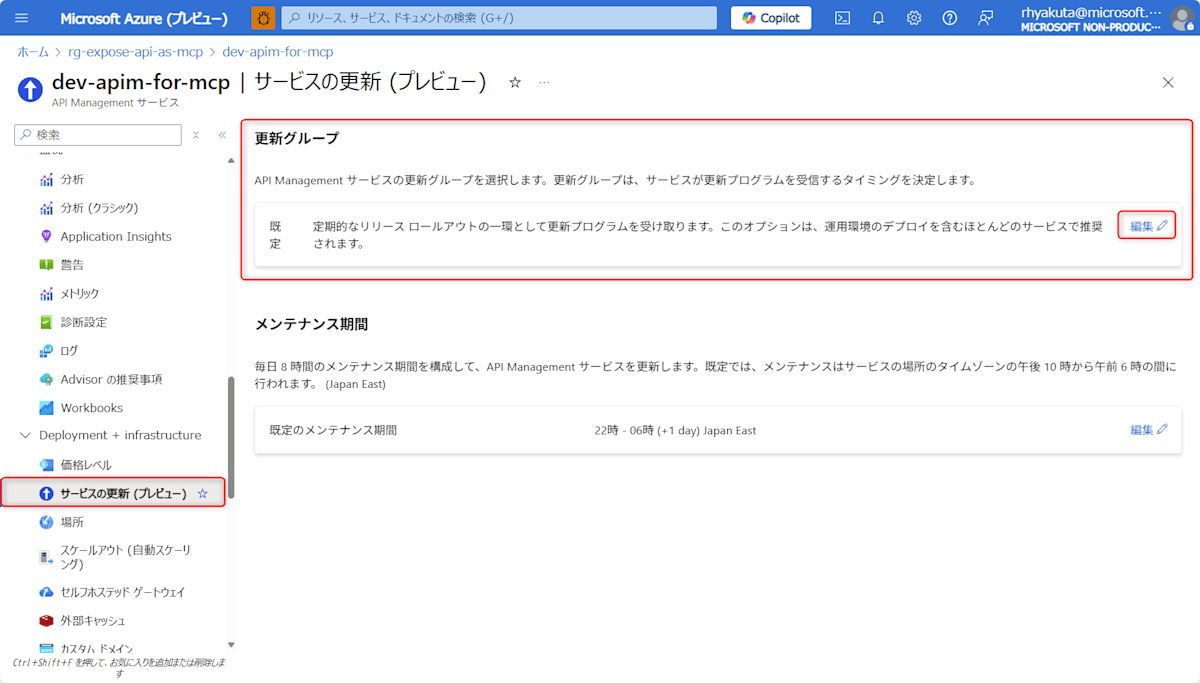Click the 外部キャッシュ red icon
The width and height of the screenshot is (1200, 683).
pos(46,621)
